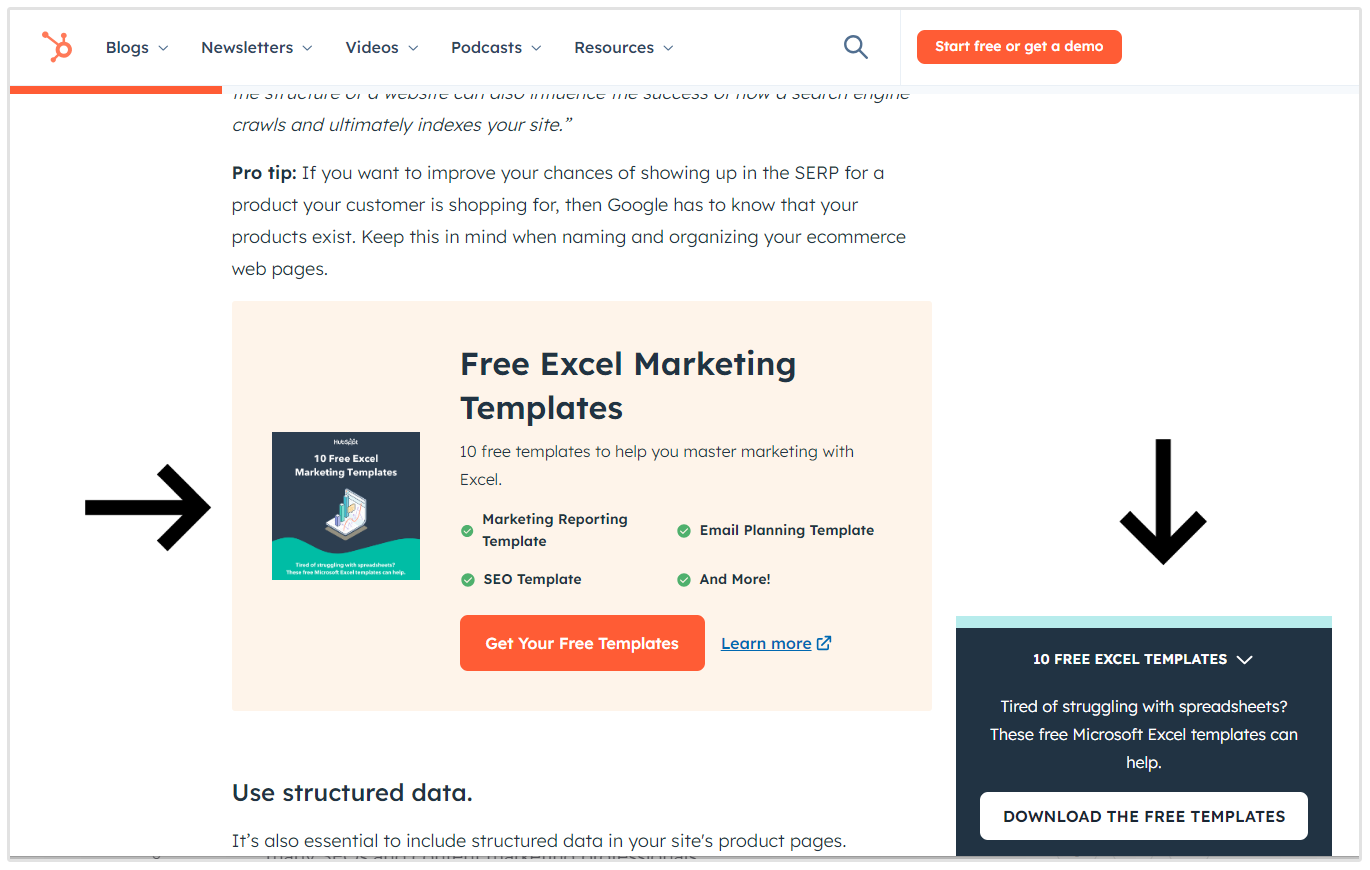1370x870 pixels.
Task: Click the black downward-pointing arrow
Action: coord(1162,501)
